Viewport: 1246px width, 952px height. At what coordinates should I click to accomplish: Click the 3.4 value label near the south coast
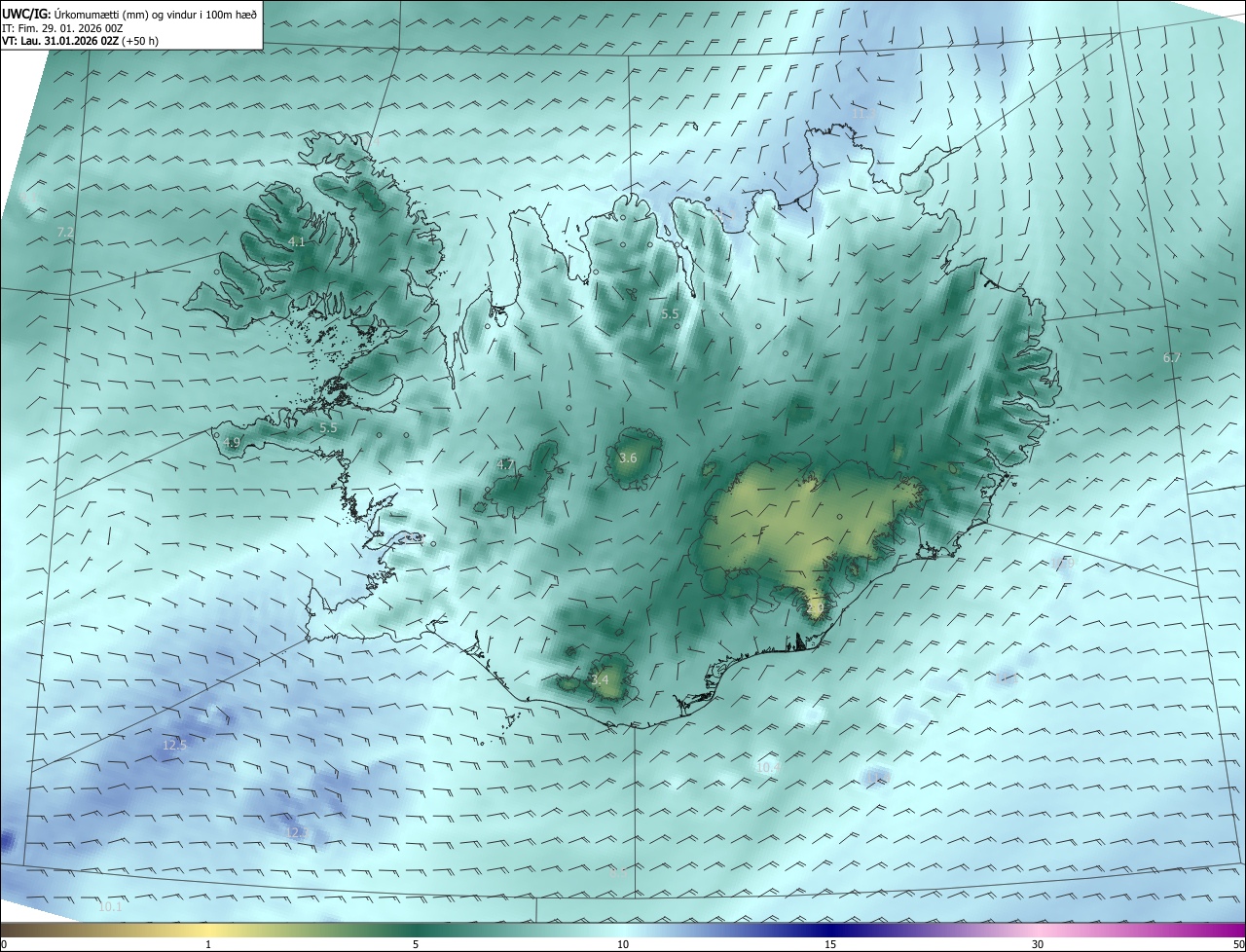(x=600, y=679)
